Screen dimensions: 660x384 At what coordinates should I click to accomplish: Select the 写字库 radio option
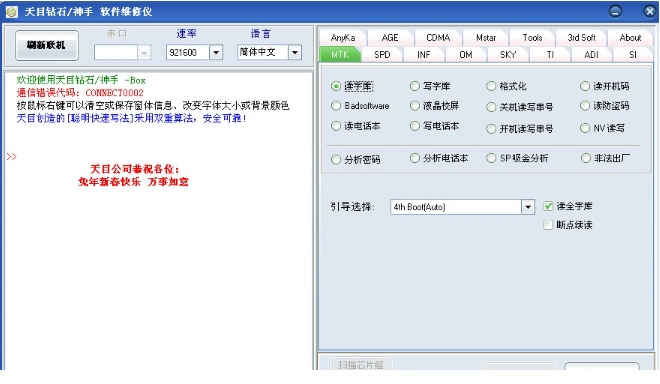click(x=430, y=86)
